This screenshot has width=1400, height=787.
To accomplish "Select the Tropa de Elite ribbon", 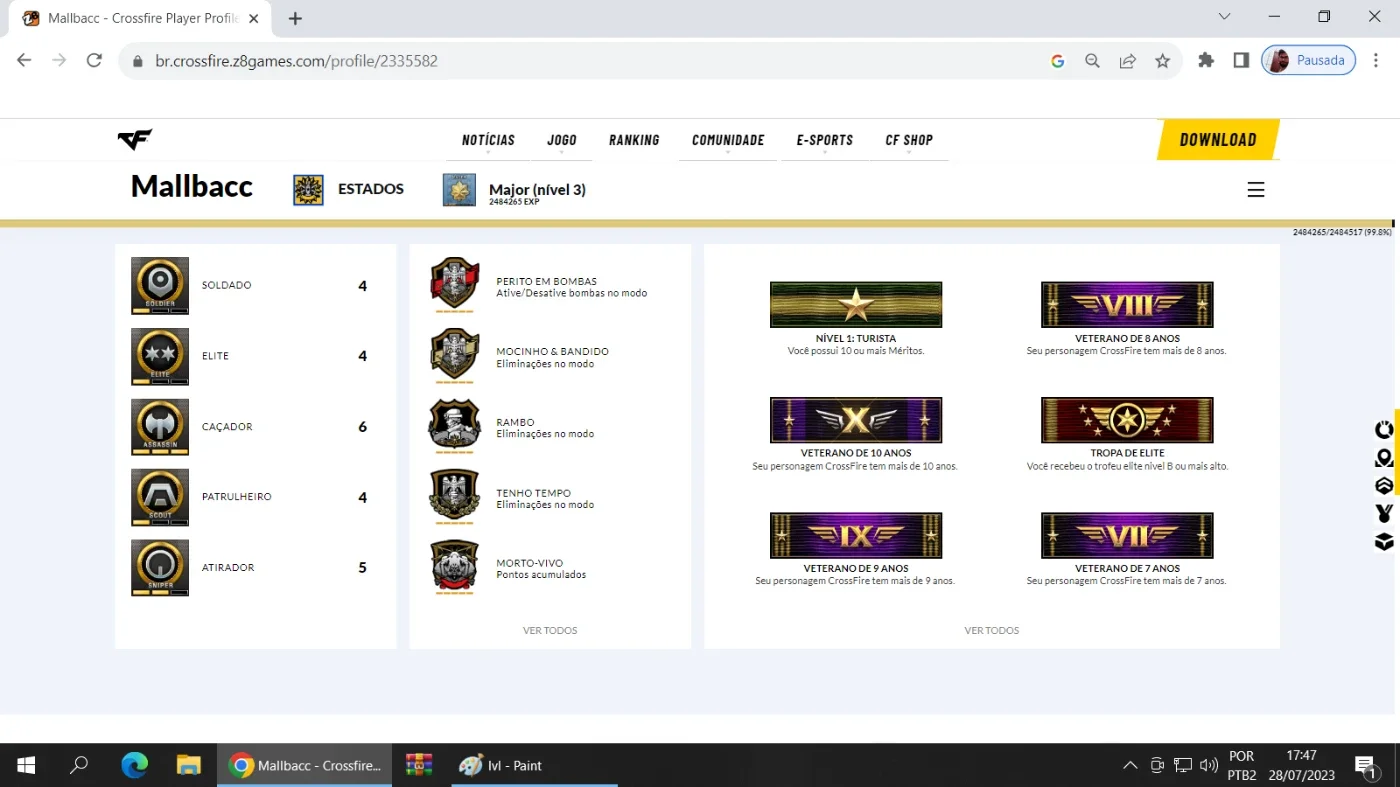I will pos(1127,420).
